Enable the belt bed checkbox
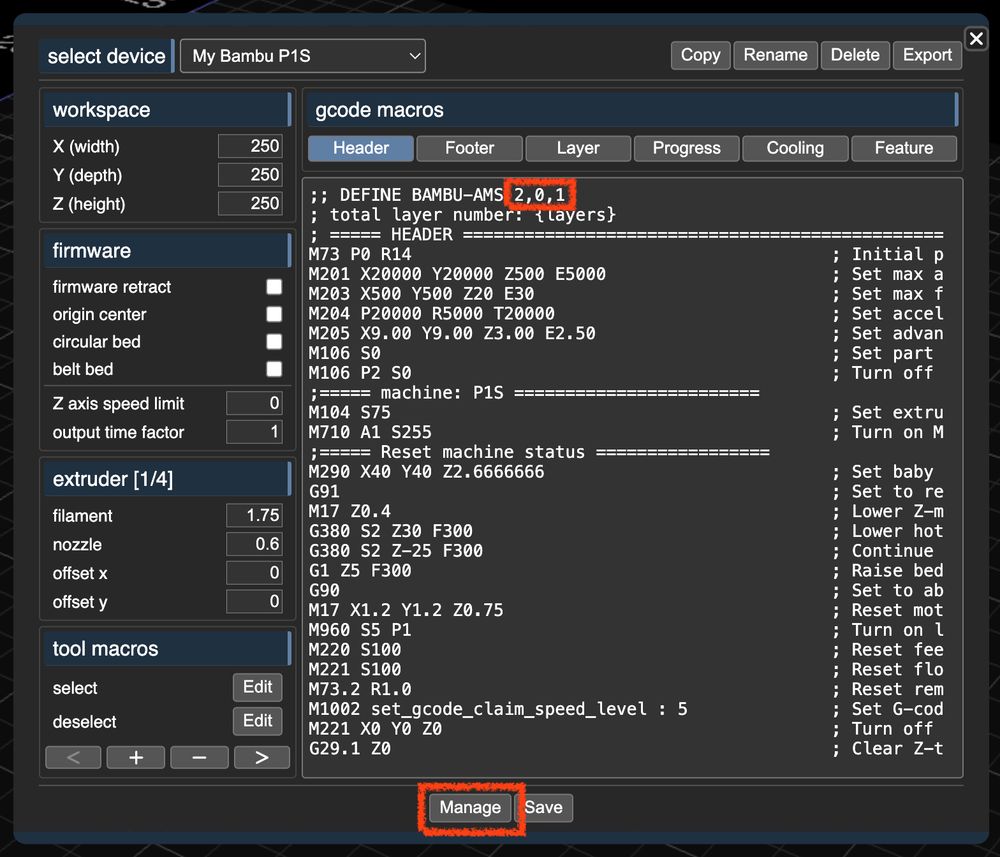Viewport: 1000px width, 857px height. click(x=274, y=369)
